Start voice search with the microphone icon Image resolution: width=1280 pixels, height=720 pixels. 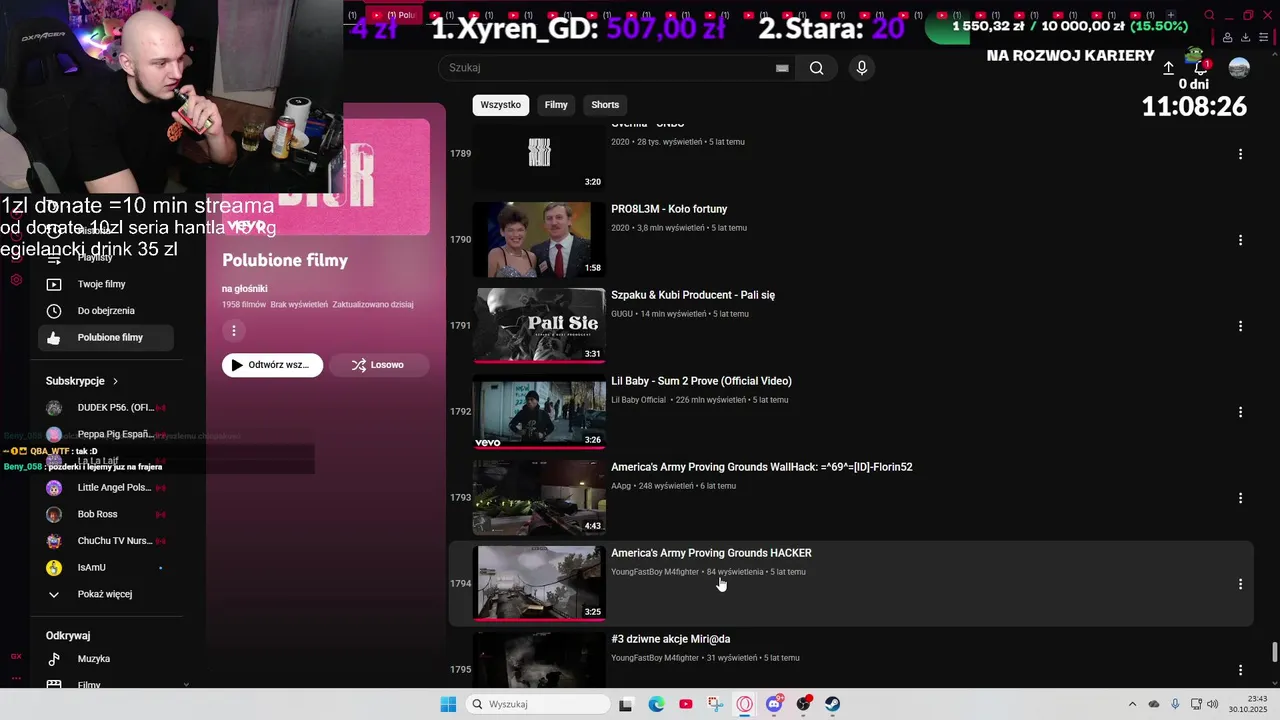[x=862, y=68]
